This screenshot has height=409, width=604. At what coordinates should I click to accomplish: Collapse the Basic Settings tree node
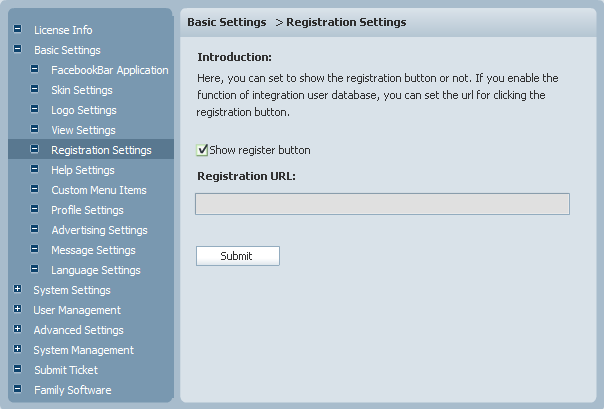click(x=18, y=49)
